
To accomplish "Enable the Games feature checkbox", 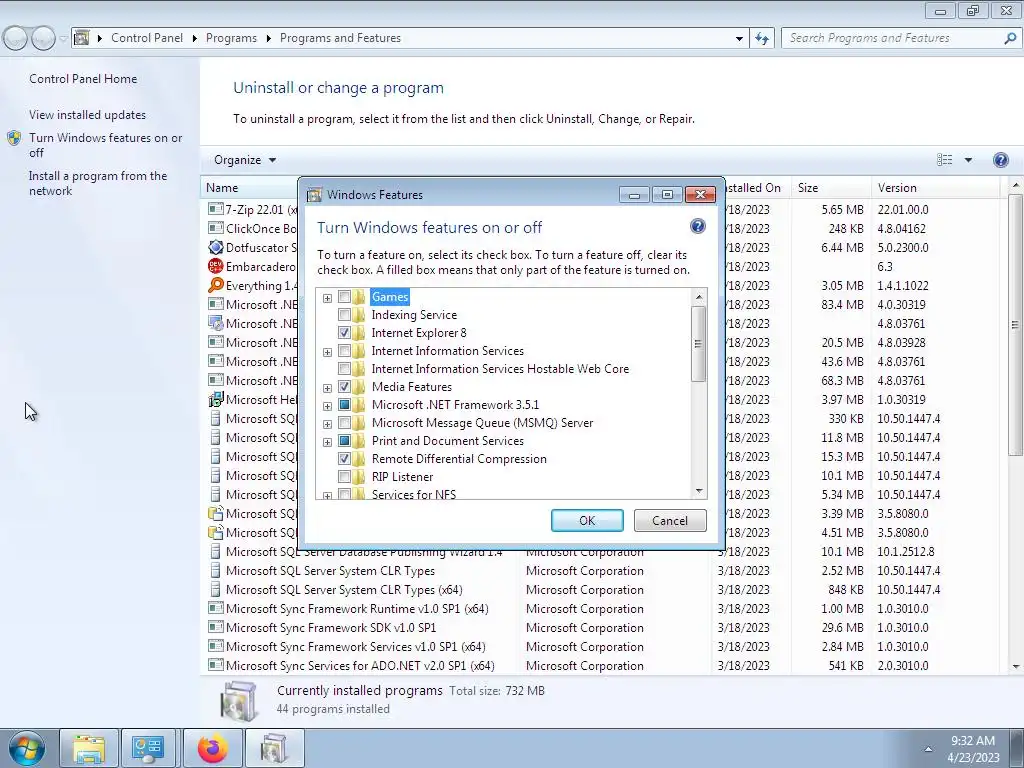I will [344, 297].
